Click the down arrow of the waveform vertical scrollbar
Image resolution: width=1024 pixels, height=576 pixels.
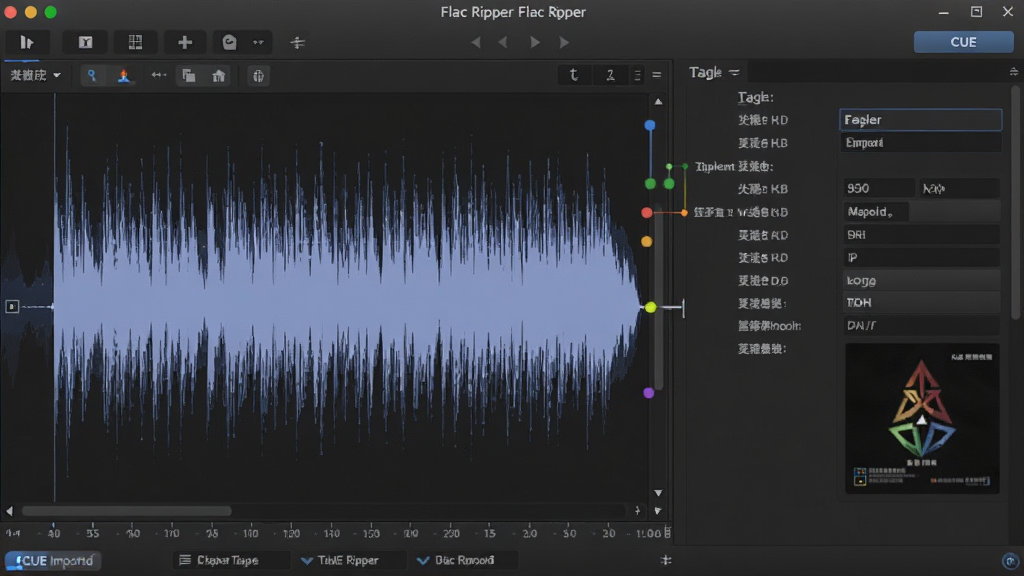click(x=658, y=493)
